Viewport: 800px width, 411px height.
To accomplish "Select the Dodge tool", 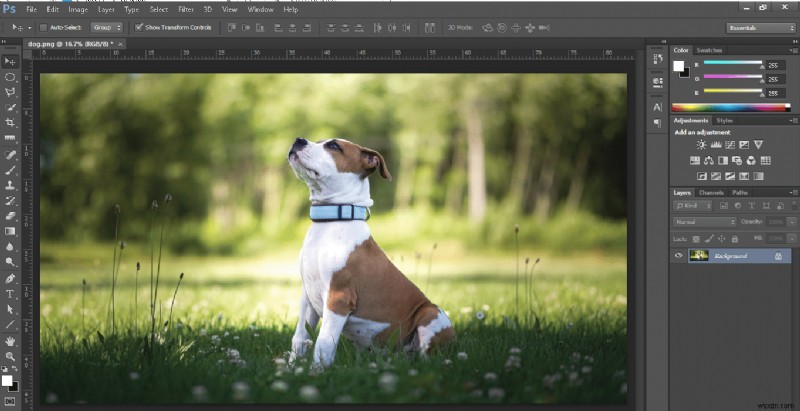I will (10, 262).
